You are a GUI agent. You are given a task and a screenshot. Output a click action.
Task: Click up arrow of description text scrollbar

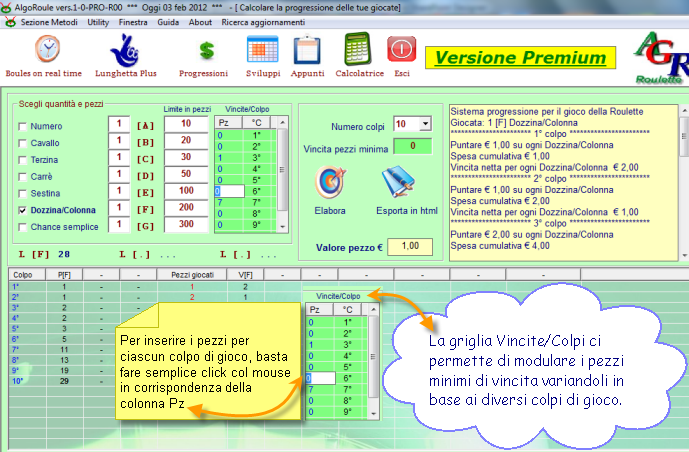tap(684, 109)
